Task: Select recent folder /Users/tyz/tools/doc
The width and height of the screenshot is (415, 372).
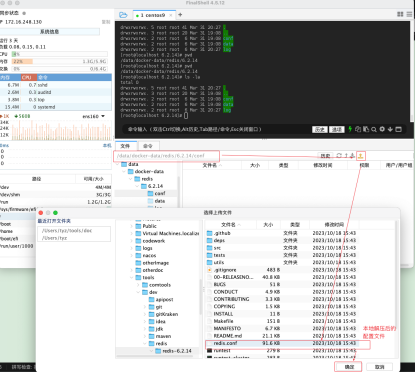Action: tap(67, 231)
